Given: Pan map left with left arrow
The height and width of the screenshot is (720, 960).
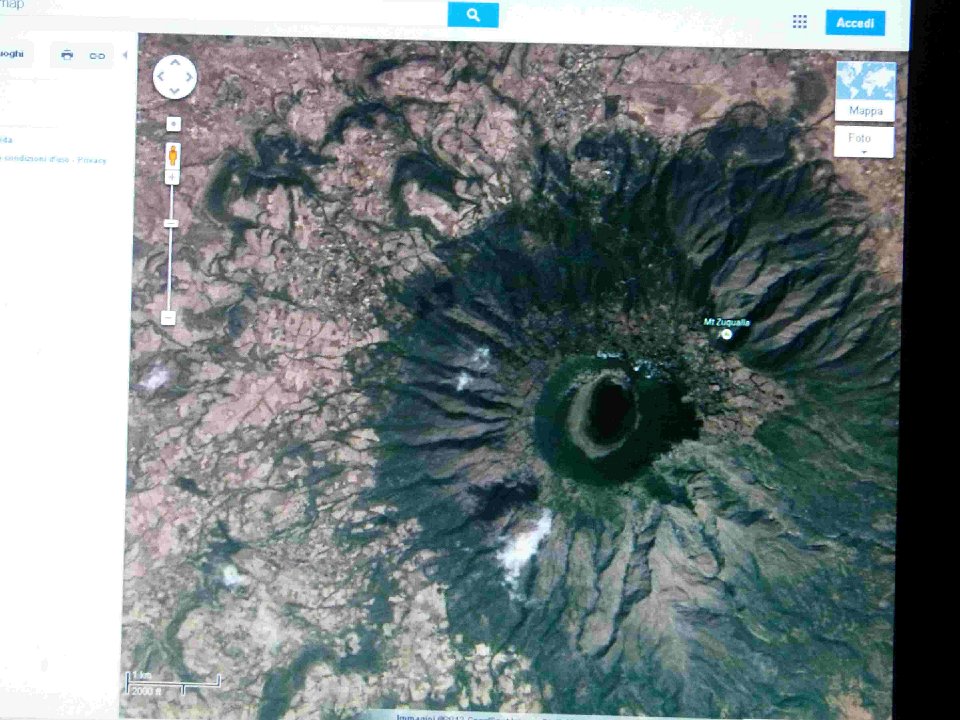Looking at the screenshot, I should 160,77.
